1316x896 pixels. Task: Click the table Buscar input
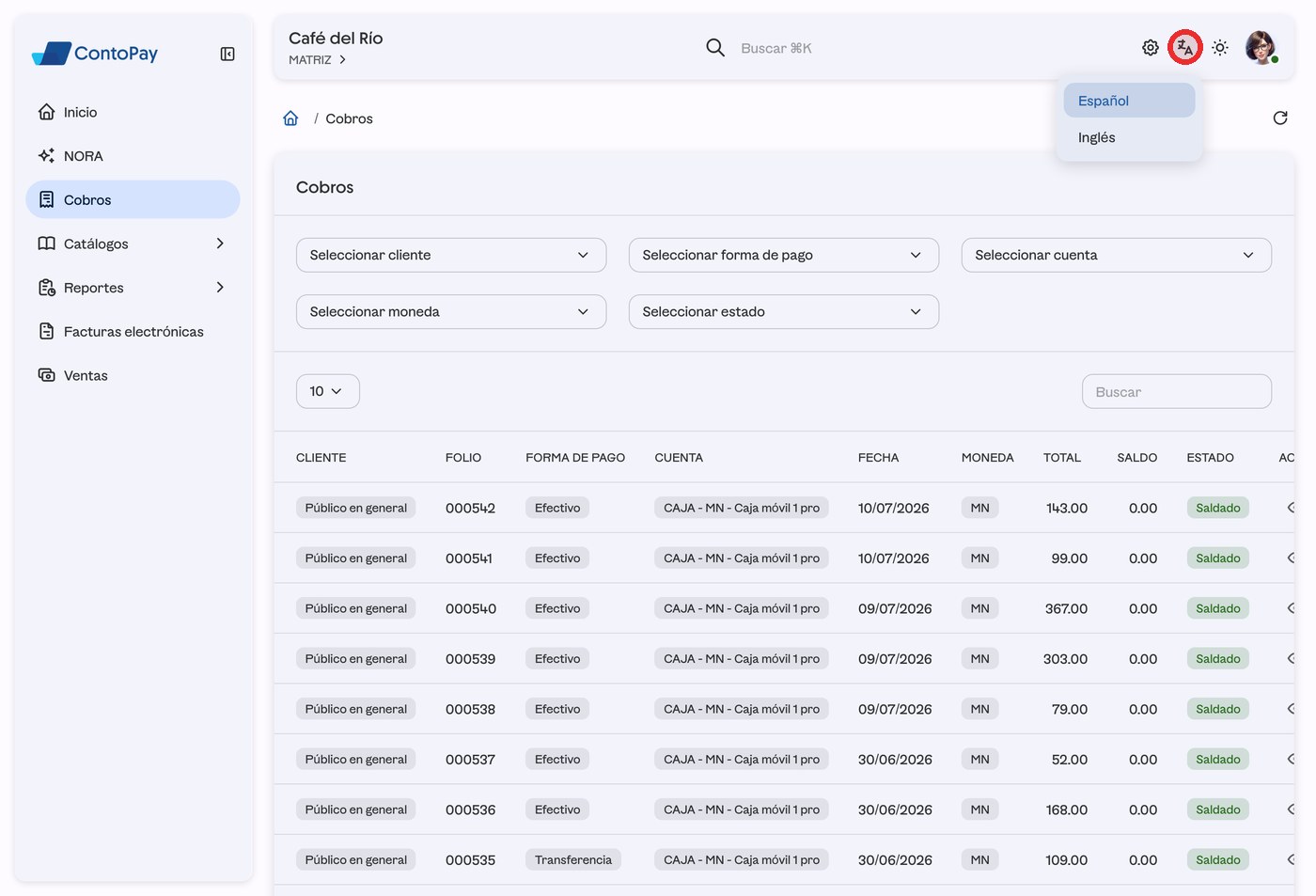coord(1177,392)
